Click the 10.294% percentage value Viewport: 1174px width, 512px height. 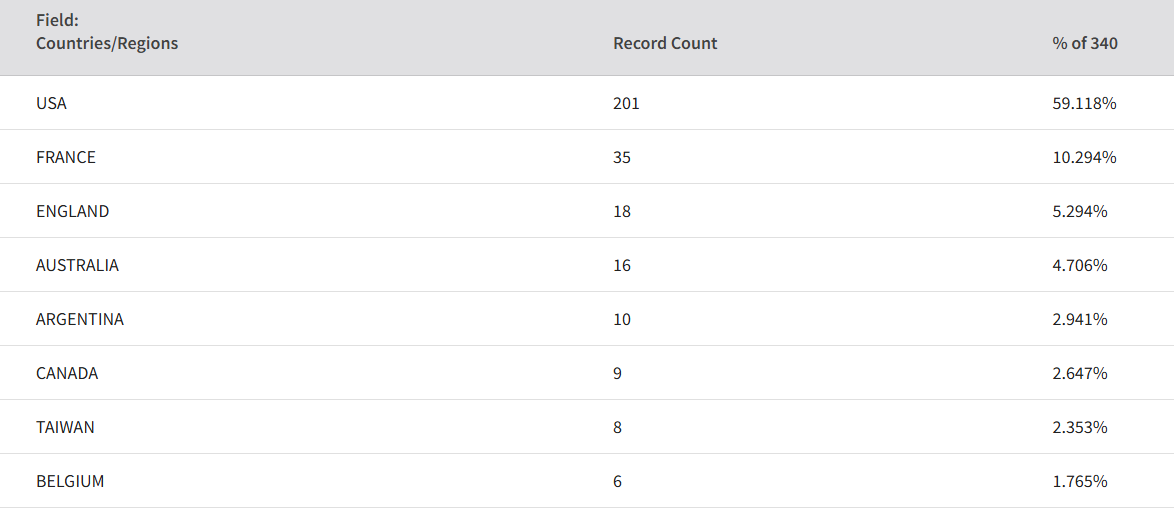[1085, 158]
